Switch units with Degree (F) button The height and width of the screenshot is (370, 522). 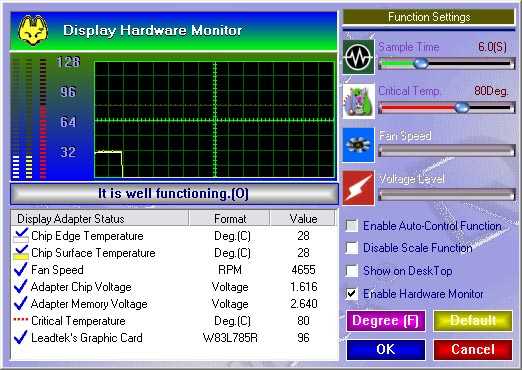(x=386, y=321)
